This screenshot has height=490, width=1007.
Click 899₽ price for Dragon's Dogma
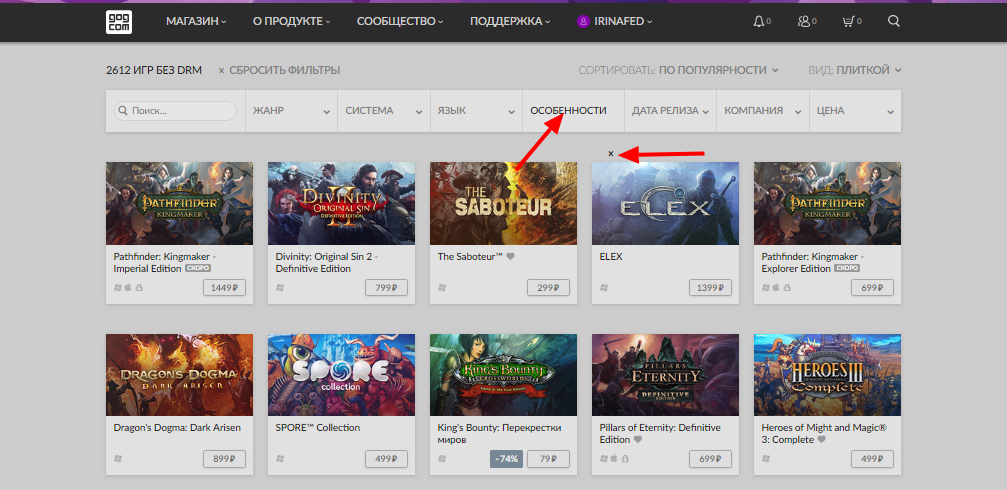(x=225, y=459)
